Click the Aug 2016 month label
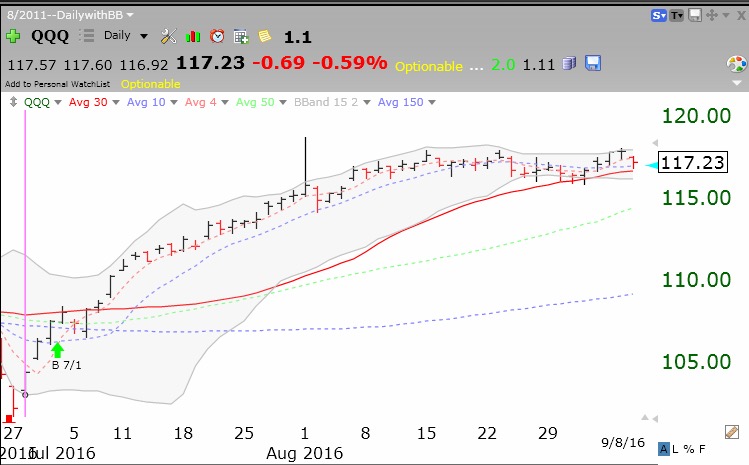This screenshot has height=465, width=749. (304, 453)
